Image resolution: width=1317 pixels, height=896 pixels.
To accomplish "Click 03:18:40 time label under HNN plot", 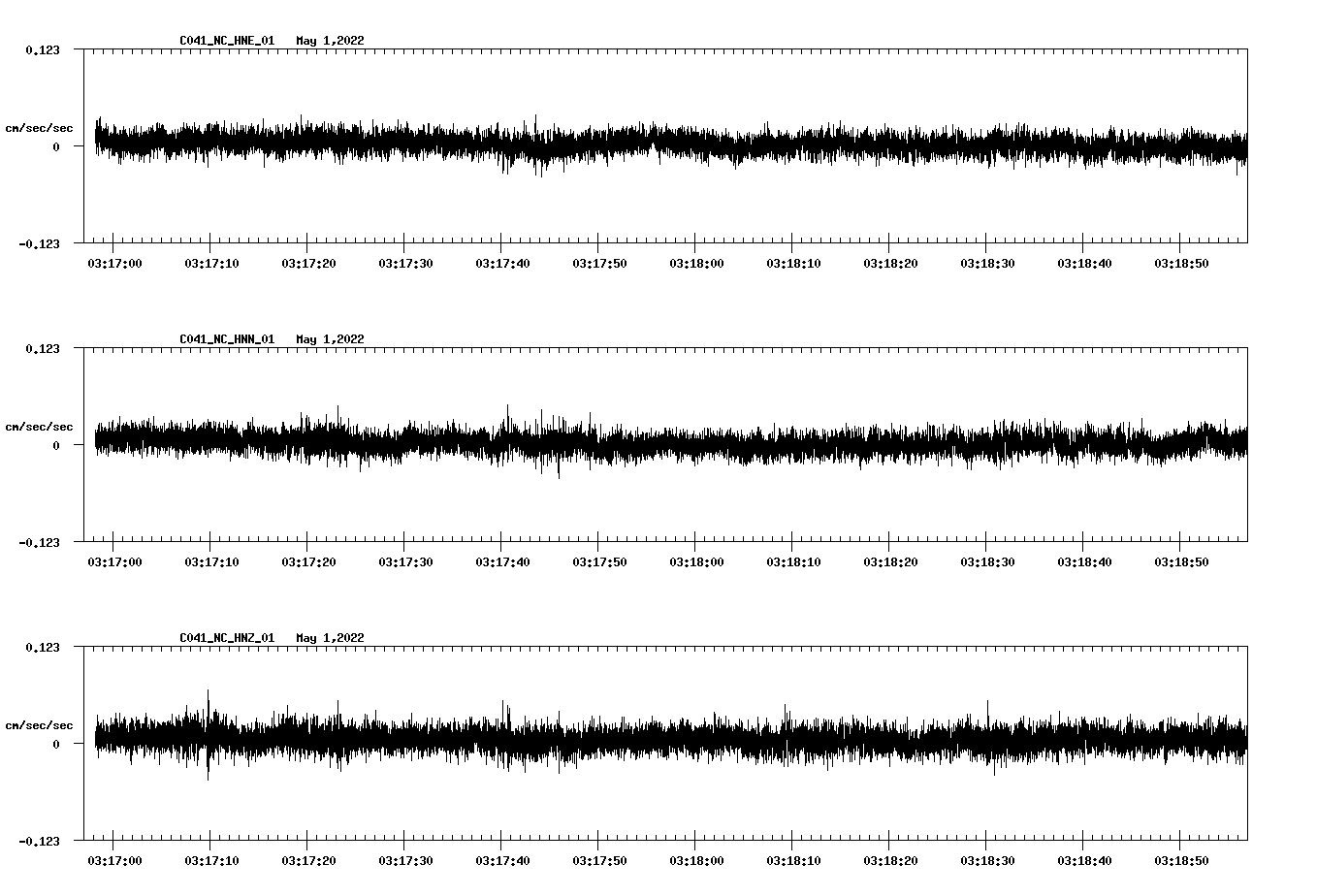I will [x=1084, y=561].
